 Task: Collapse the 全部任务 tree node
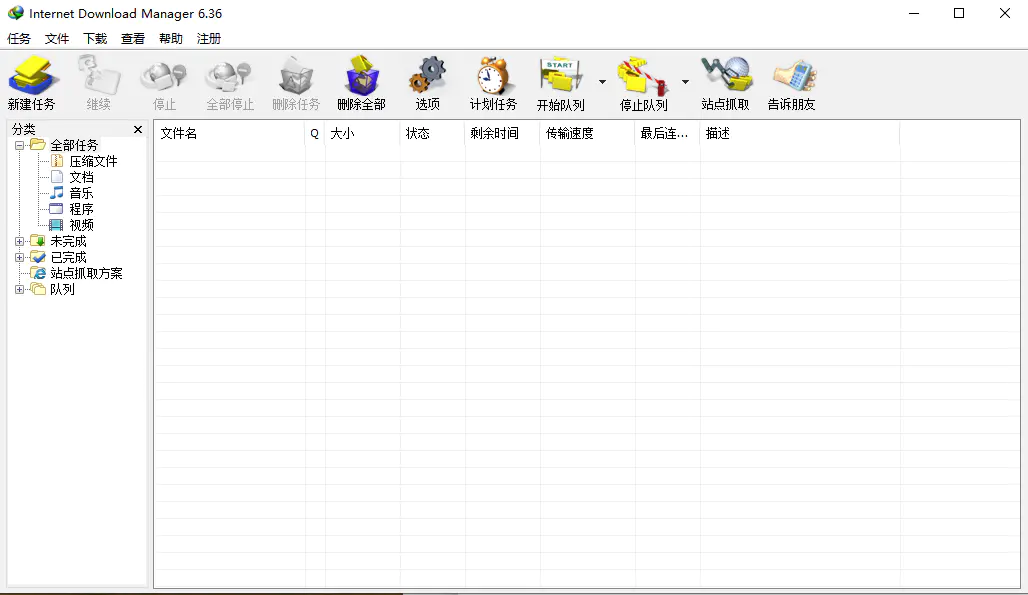click(x=20, y=145)
